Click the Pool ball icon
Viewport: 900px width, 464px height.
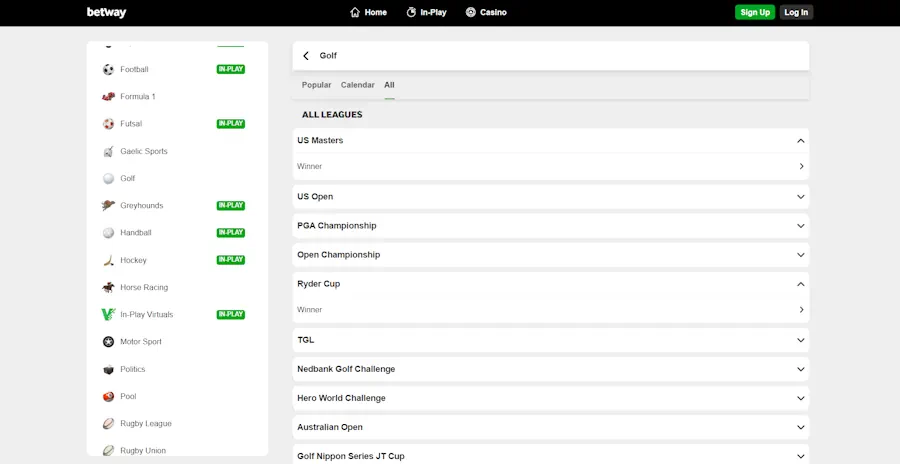click(108, 396)
